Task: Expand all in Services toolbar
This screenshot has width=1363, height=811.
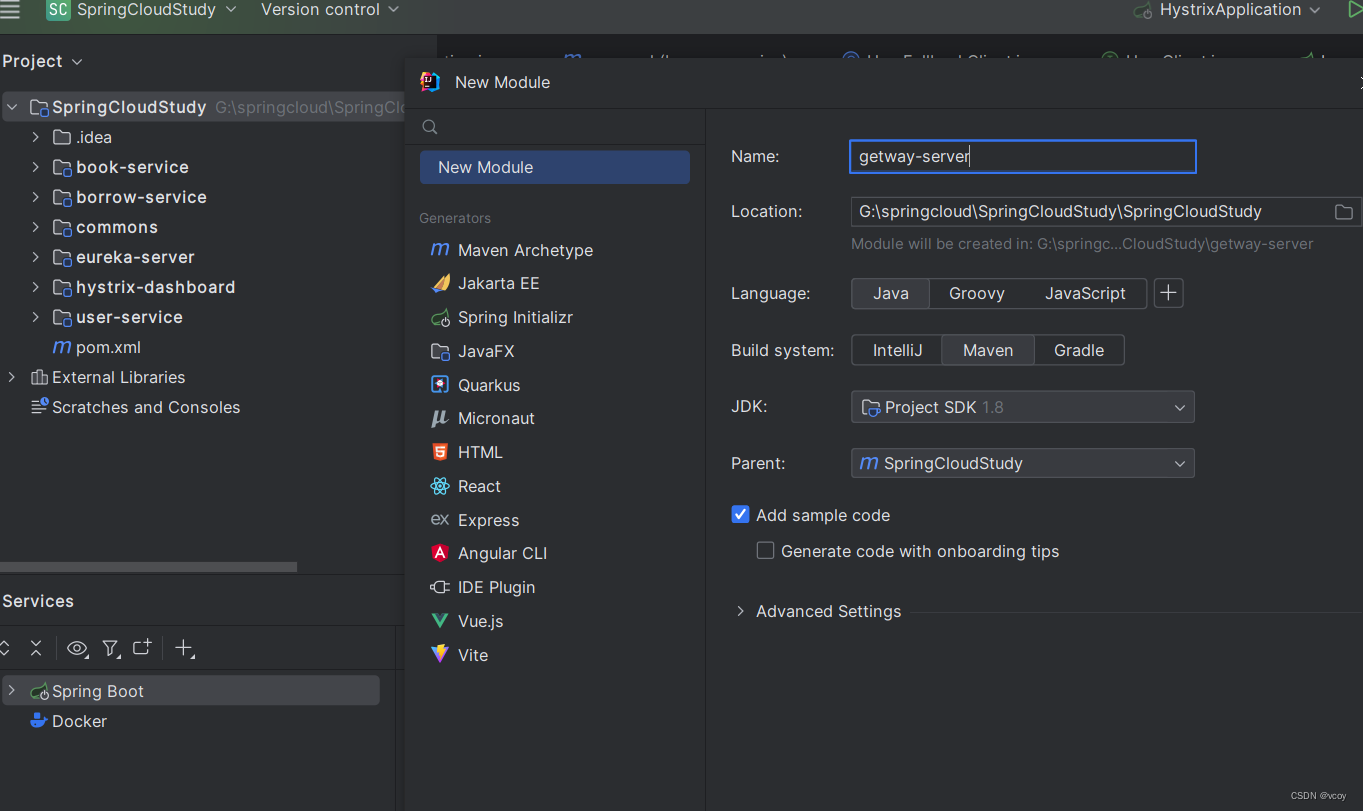Action: pyautogui.click(x=4, y=648)
